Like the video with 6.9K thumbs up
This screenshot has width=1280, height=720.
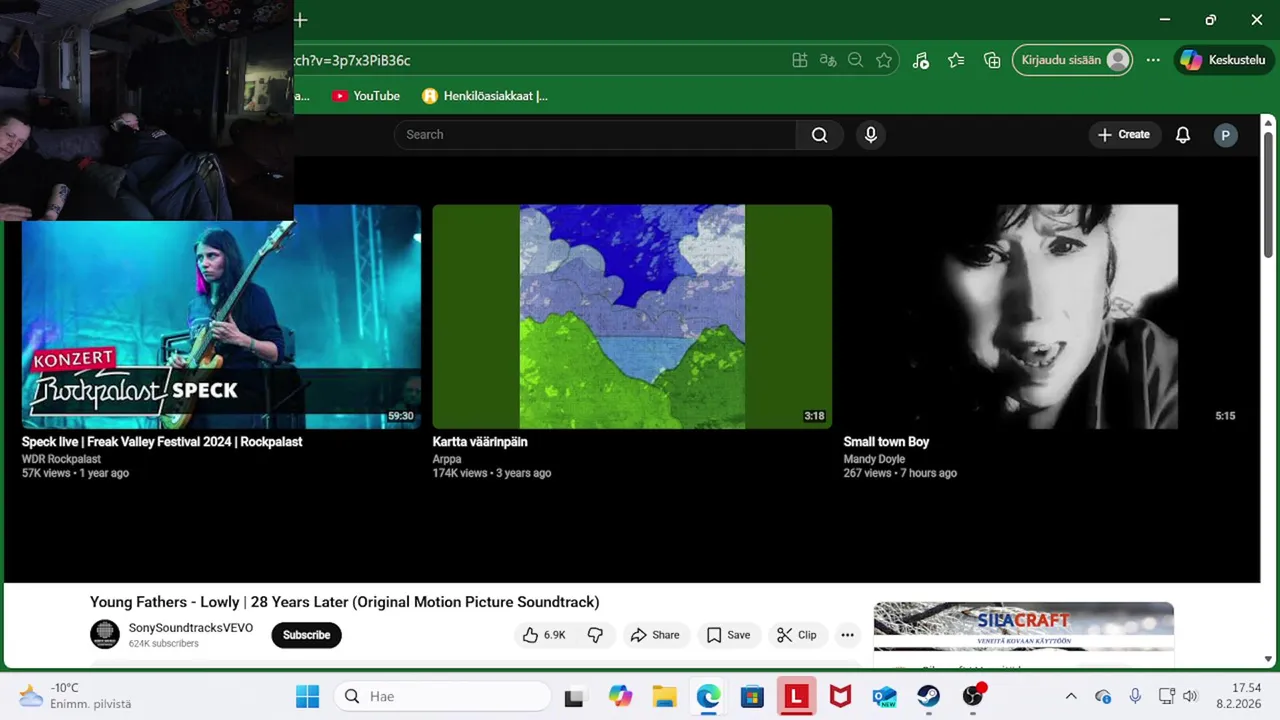(x=544, y=635)
